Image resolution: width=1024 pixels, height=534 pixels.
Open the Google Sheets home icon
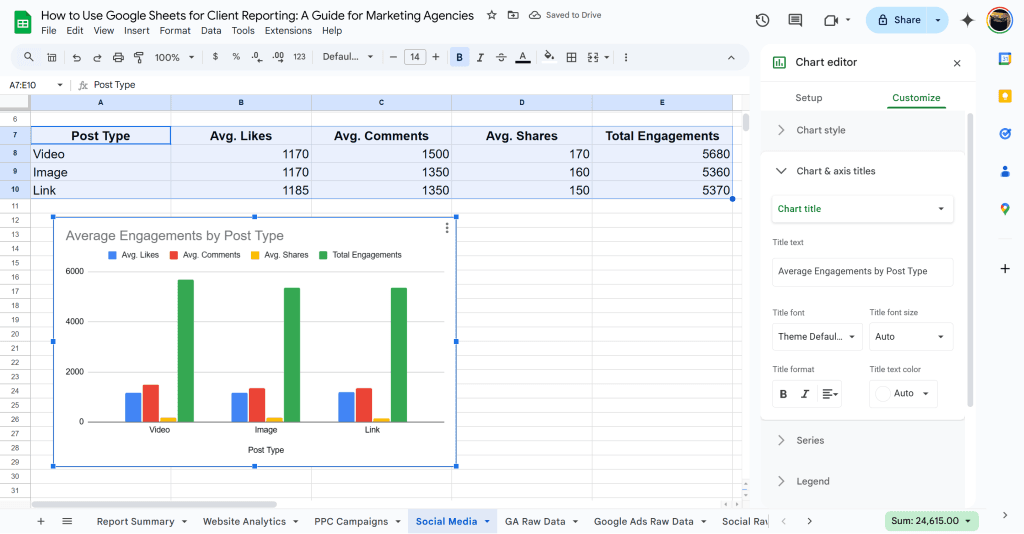click(x=23, y=22)
